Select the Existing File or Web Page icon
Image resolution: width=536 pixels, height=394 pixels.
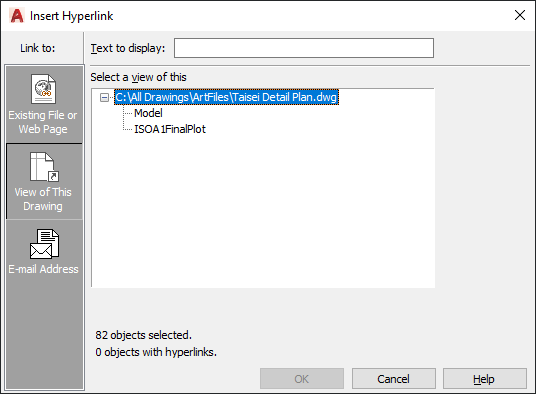[43, 89]
